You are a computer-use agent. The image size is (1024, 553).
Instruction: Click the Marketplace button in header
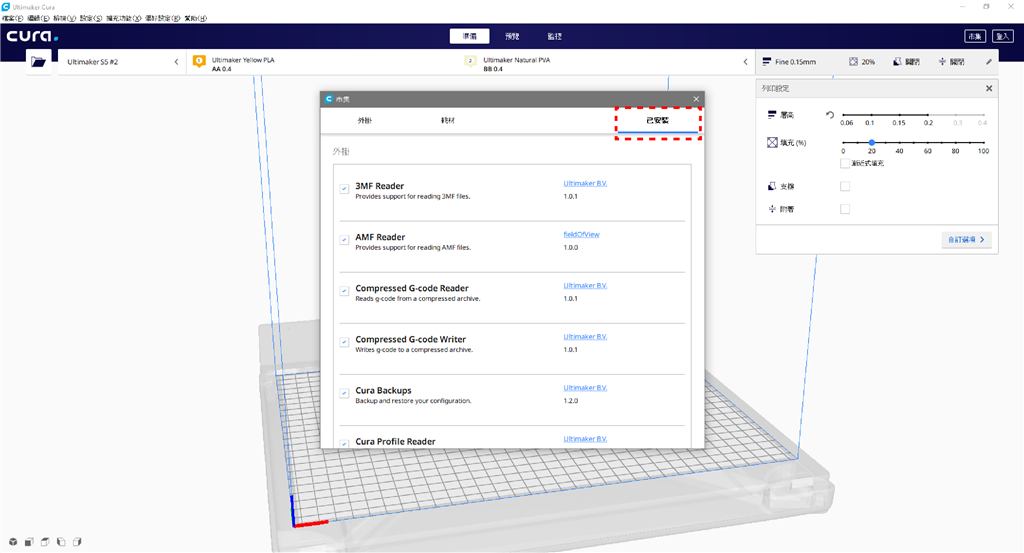pos(974,36)
